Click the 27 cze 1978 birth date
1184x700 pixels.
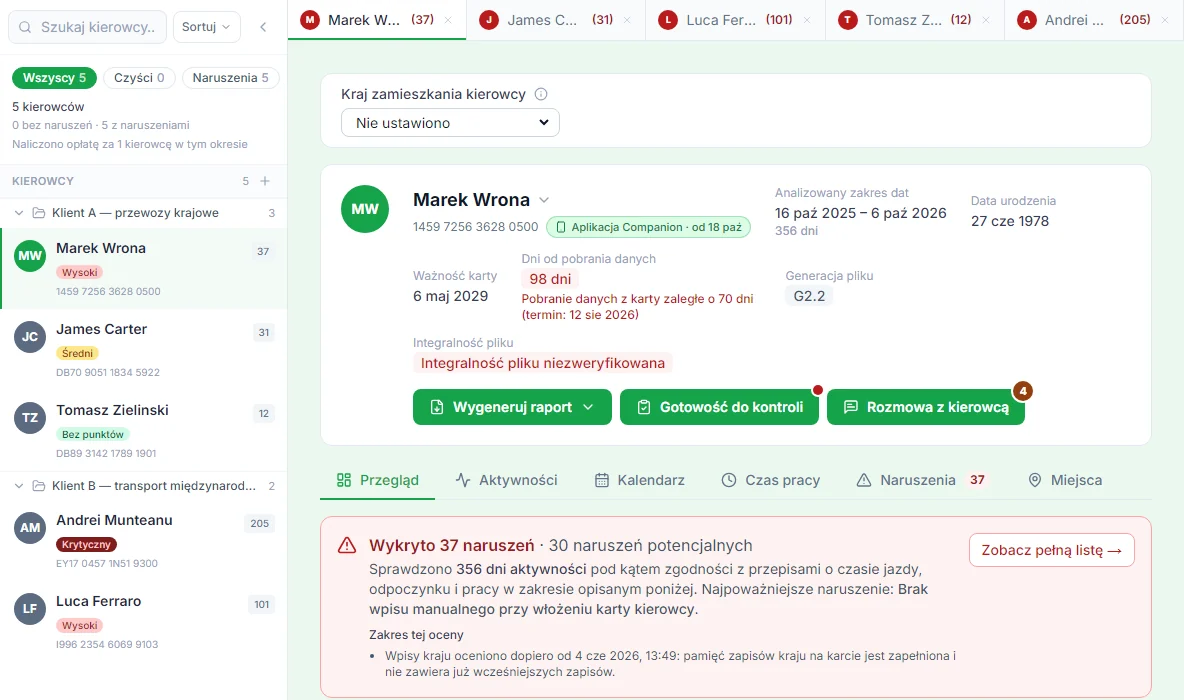(1010, 221)
